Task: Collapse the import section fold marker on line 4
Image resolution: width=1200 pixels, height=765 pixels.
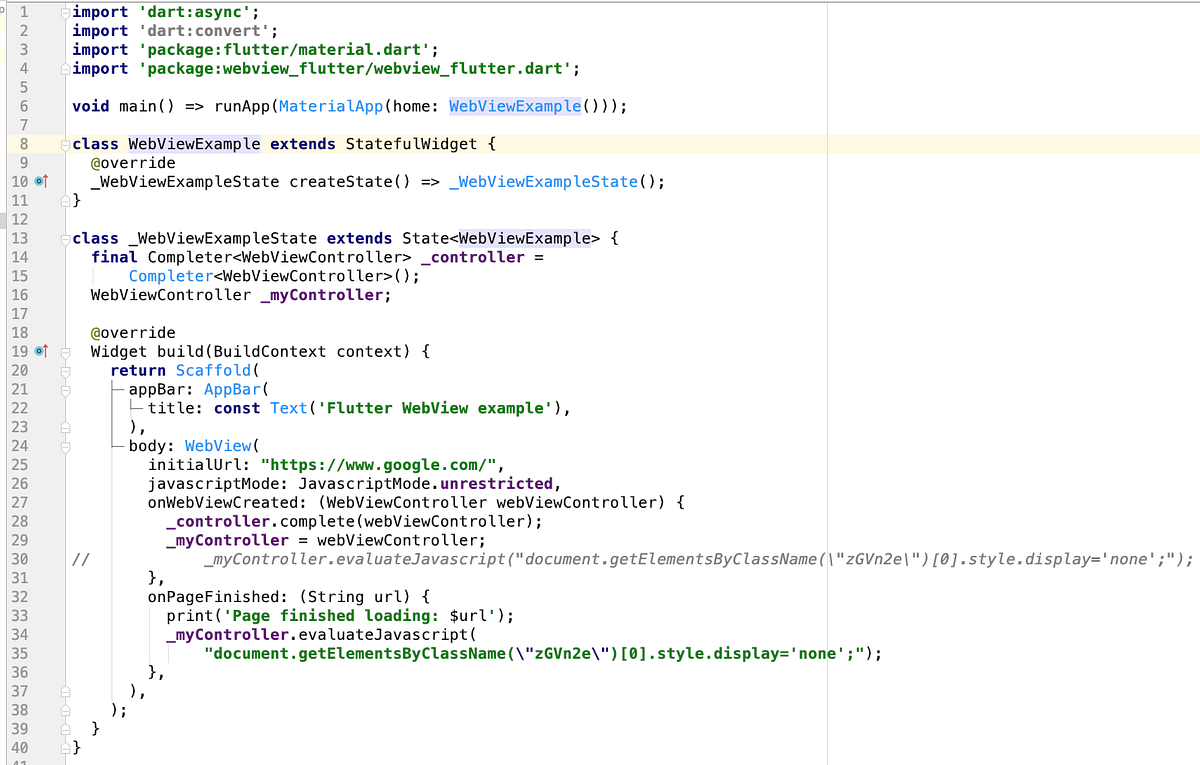Action: click(x=64, y=68)
